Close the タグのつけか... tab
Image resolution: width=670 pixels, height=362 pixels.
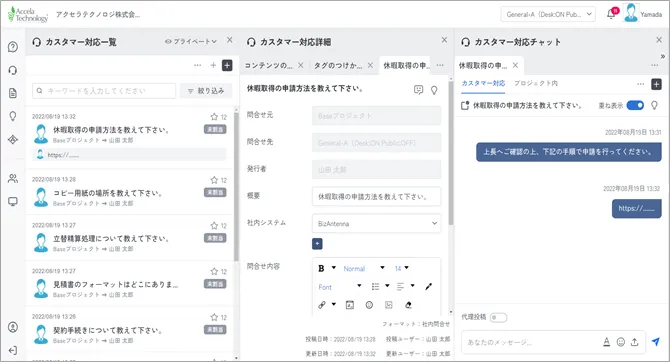(370, 65)
